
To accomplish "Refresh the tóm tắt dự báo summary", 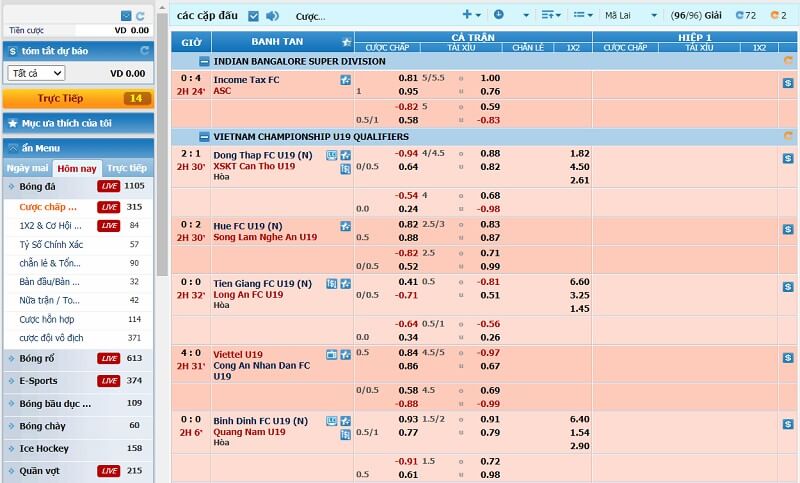I will click(144, 50).
